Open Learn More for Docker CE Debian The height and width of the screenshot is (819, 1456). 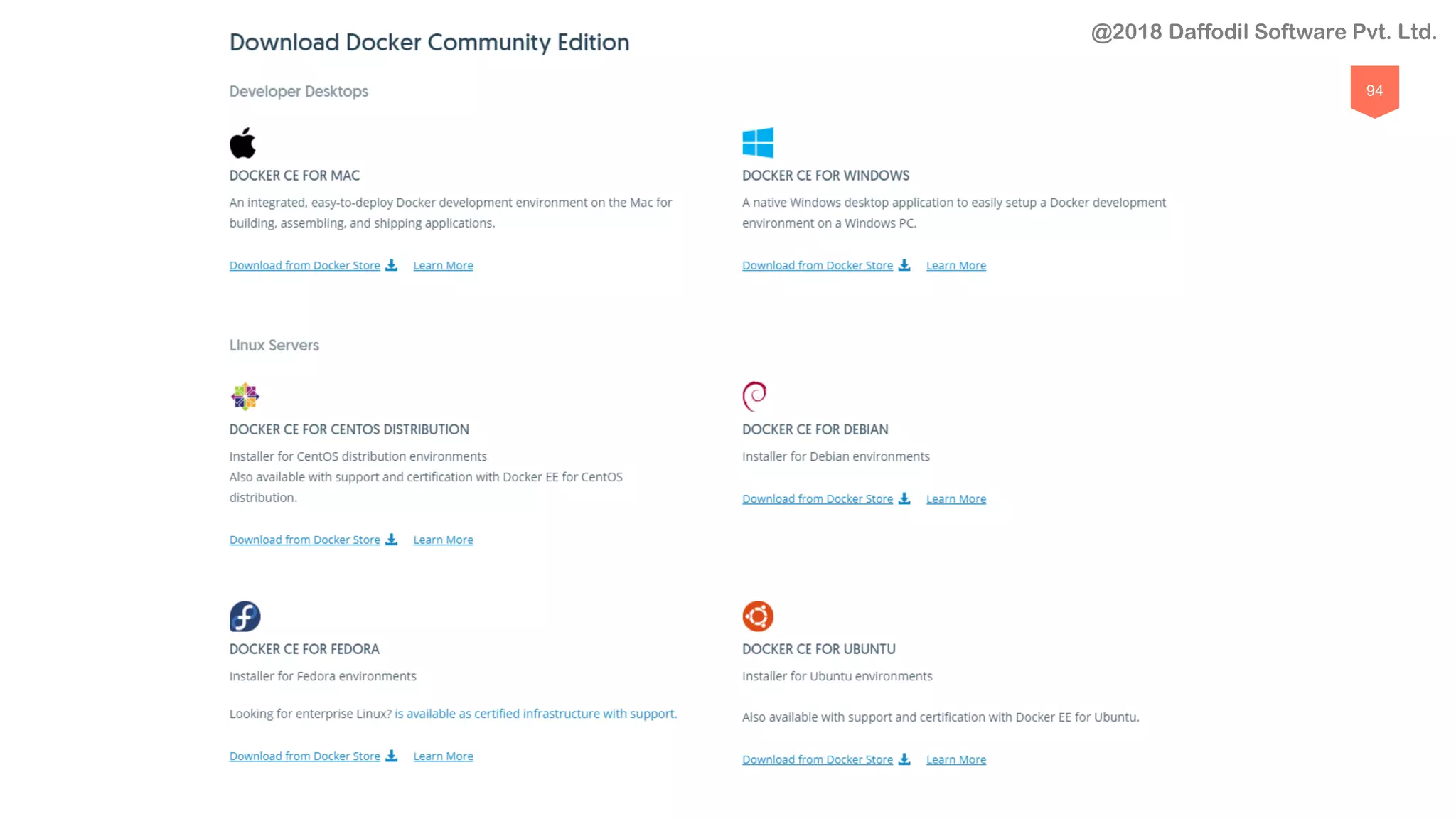(x=955, y=498)
